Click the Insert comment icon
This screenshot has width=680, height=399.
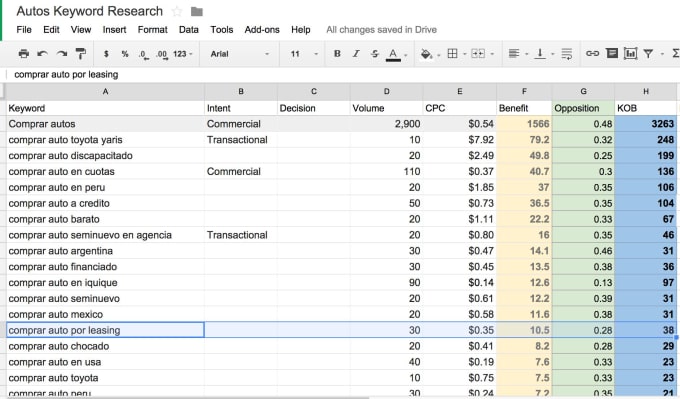coord(612,54)
